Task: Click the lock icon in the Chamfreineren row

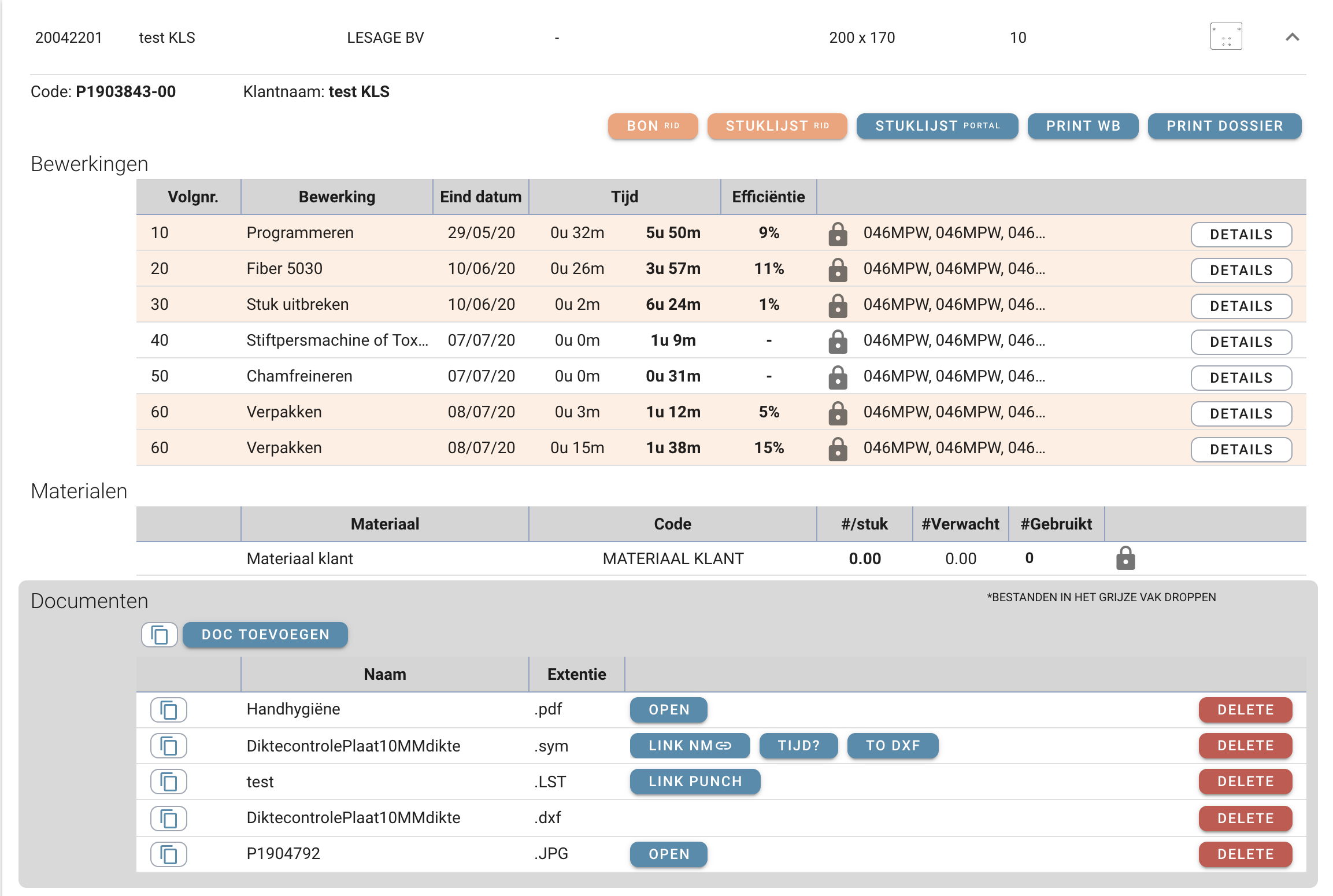Action: point(838,377)
